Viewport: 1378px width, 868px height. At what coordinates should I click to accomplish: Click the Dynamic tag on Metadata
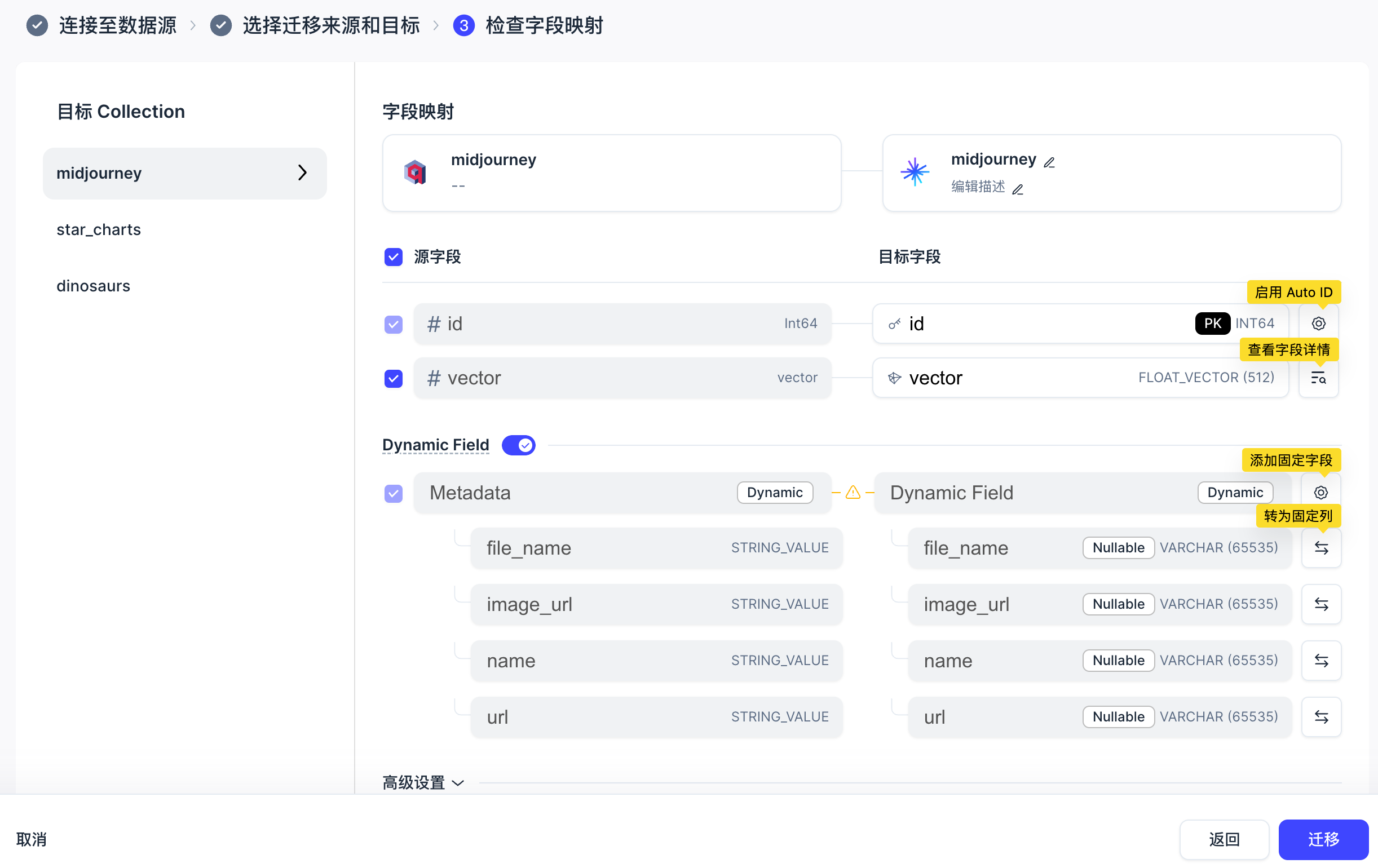(x=775, y=493)
